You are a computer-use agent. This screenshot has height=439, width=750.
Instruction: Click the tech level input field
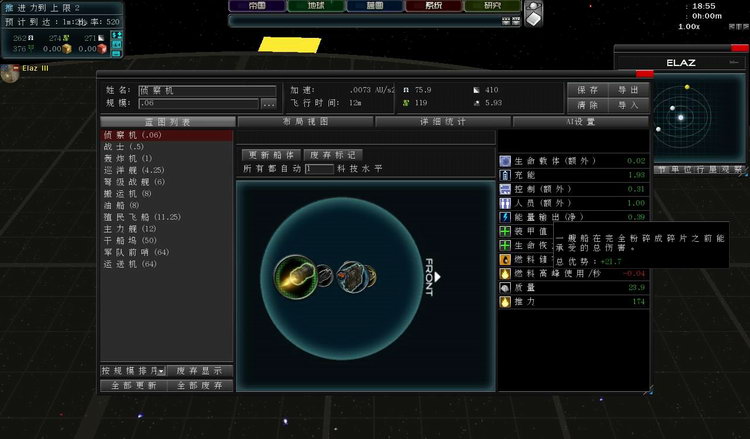(x=319, y=169)
